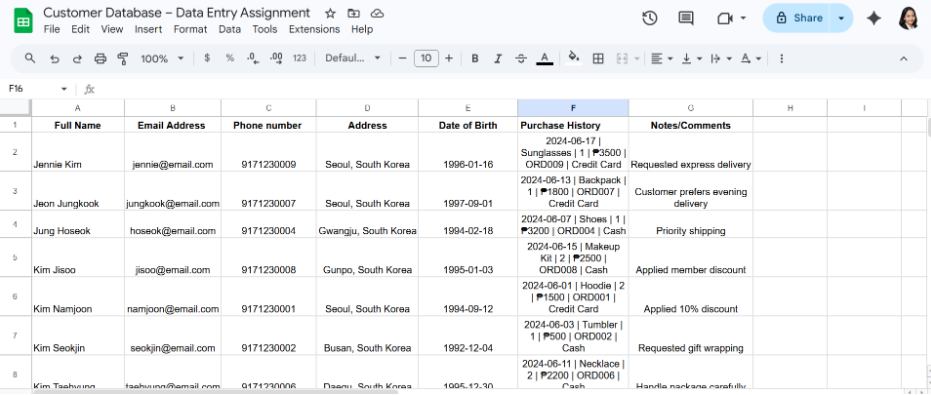This screenshot has width=931, height=395.
Task: Print the spreadsheet
Action: coord(100,58)
